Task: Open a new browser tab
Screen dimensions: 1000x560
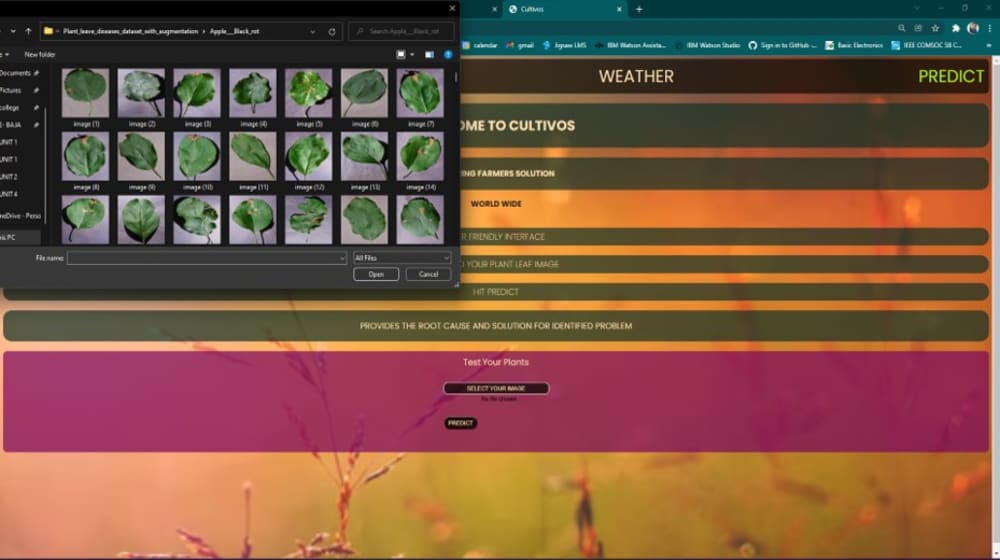Action: tap(638, 9)
